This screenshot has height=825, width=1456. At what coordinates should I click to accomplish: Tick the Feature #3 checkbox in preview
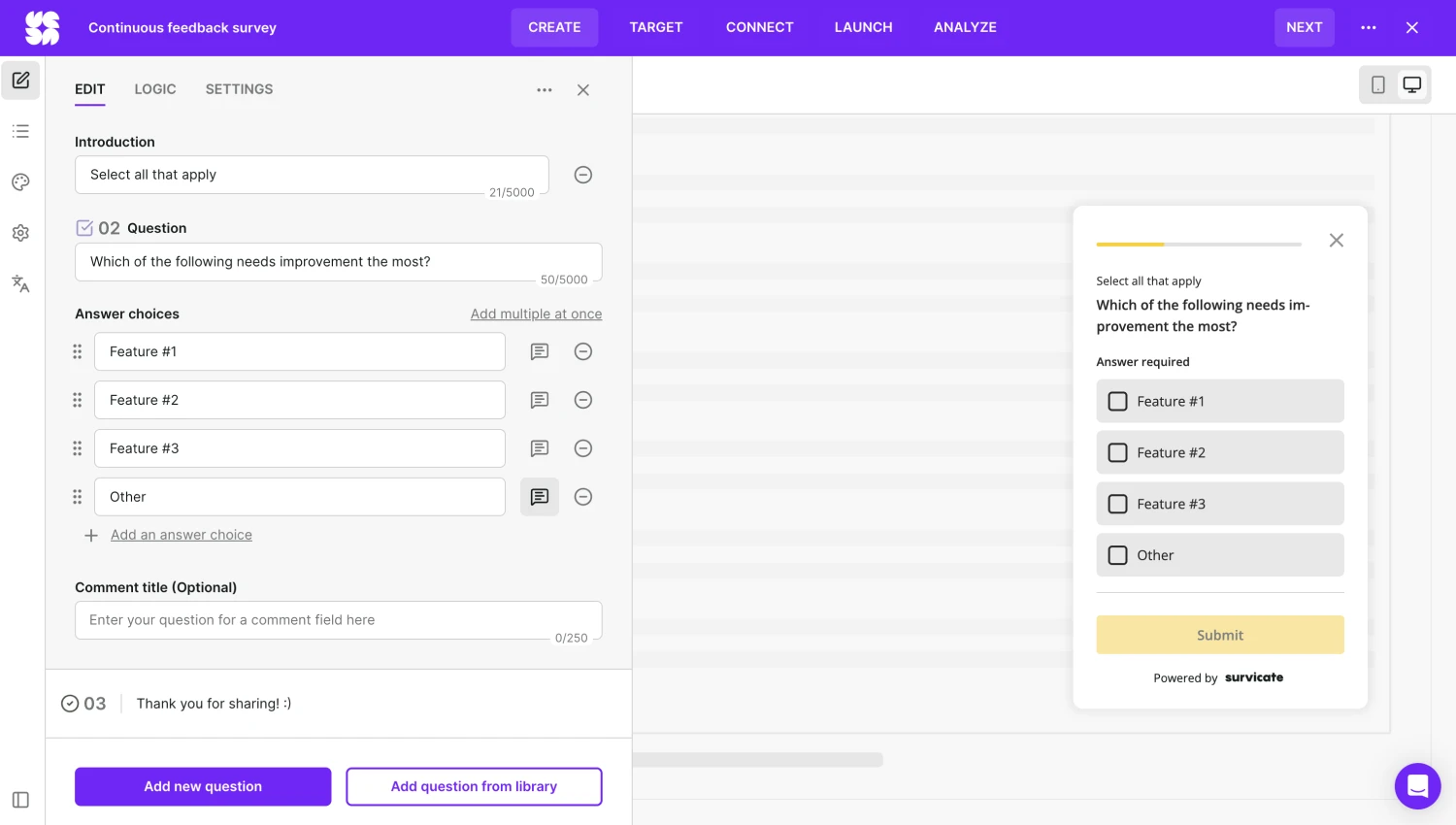[1118, 505]
